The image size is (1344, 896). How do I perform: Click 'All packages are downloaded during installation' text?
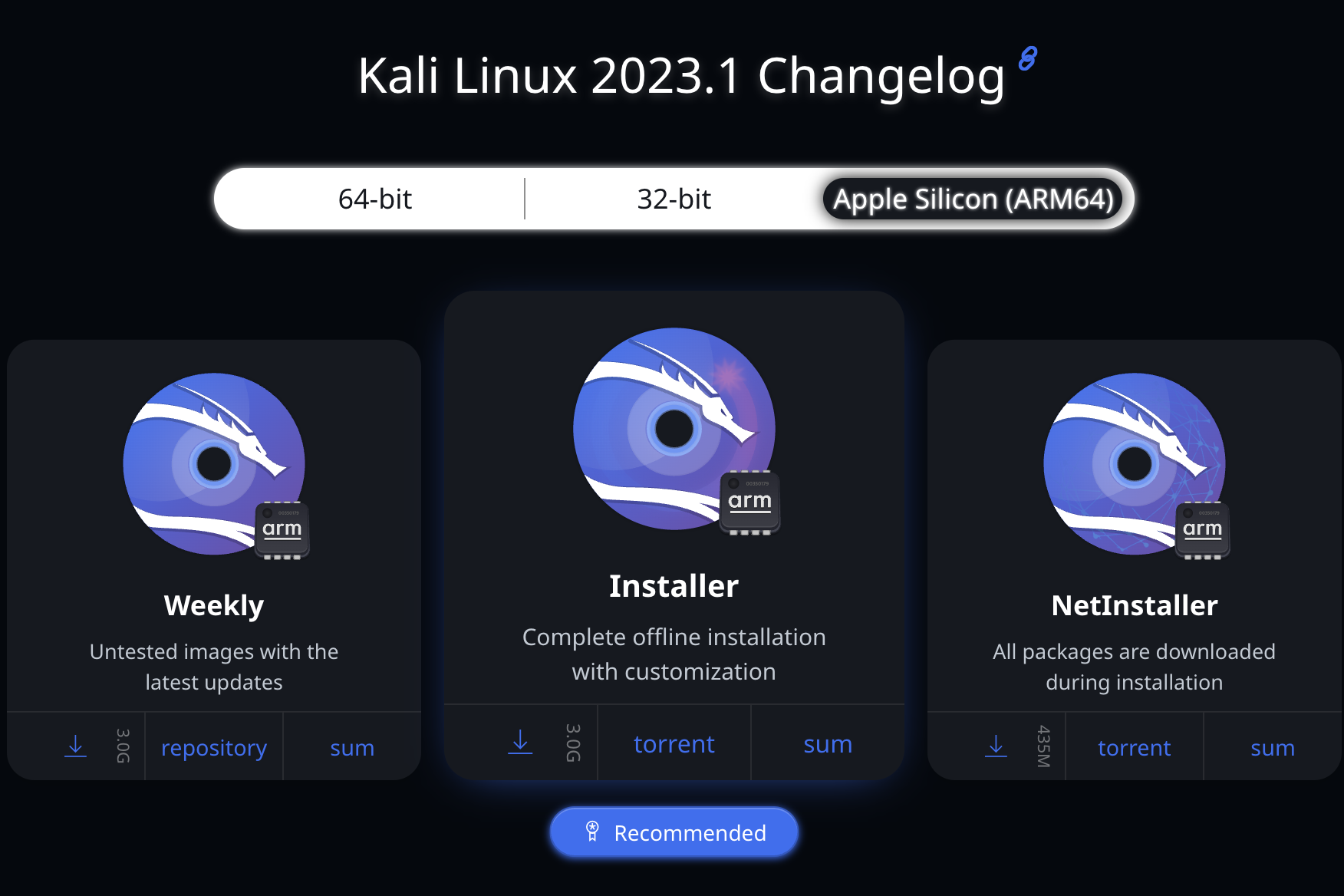(1135, 667)
